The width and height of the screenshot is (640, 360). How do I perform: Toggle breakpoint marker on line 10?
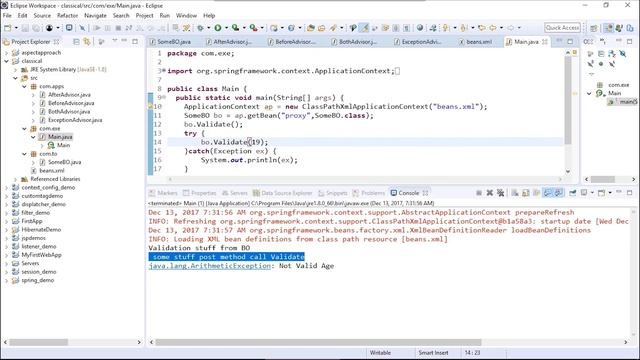coord(150,107)
